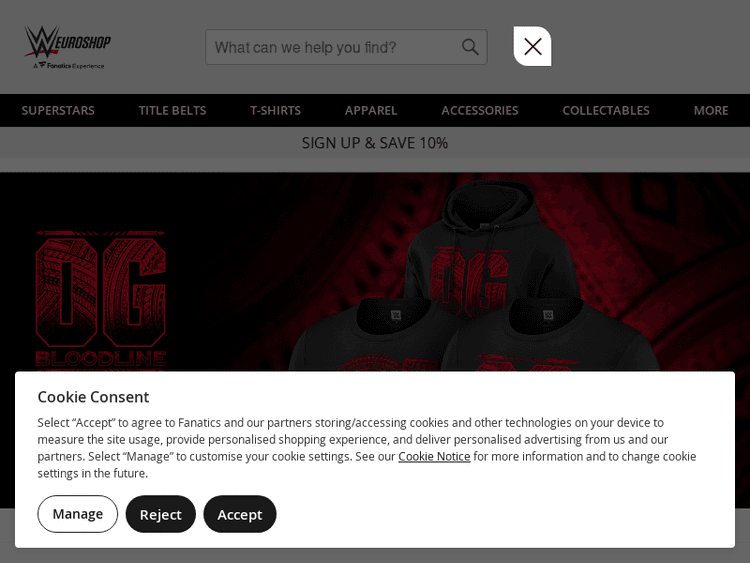The image size is (750, 563).
Task: Click the Fanatics Experience tagline under logo
Action: click(68, 66)
